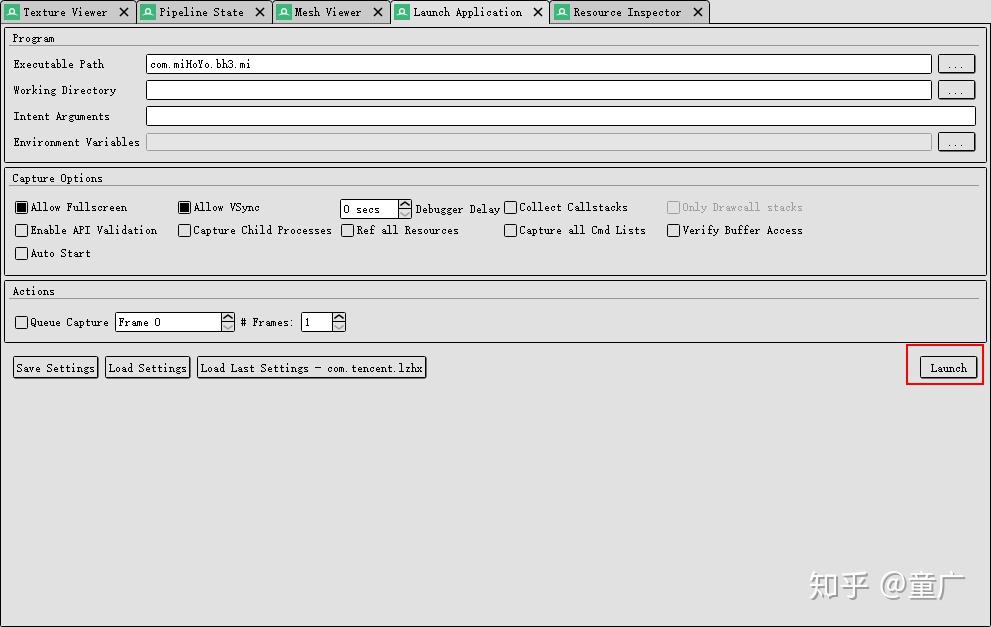Enable Collect Callstacks checkbox
The image size is (991, 627).
click(511, 207)
